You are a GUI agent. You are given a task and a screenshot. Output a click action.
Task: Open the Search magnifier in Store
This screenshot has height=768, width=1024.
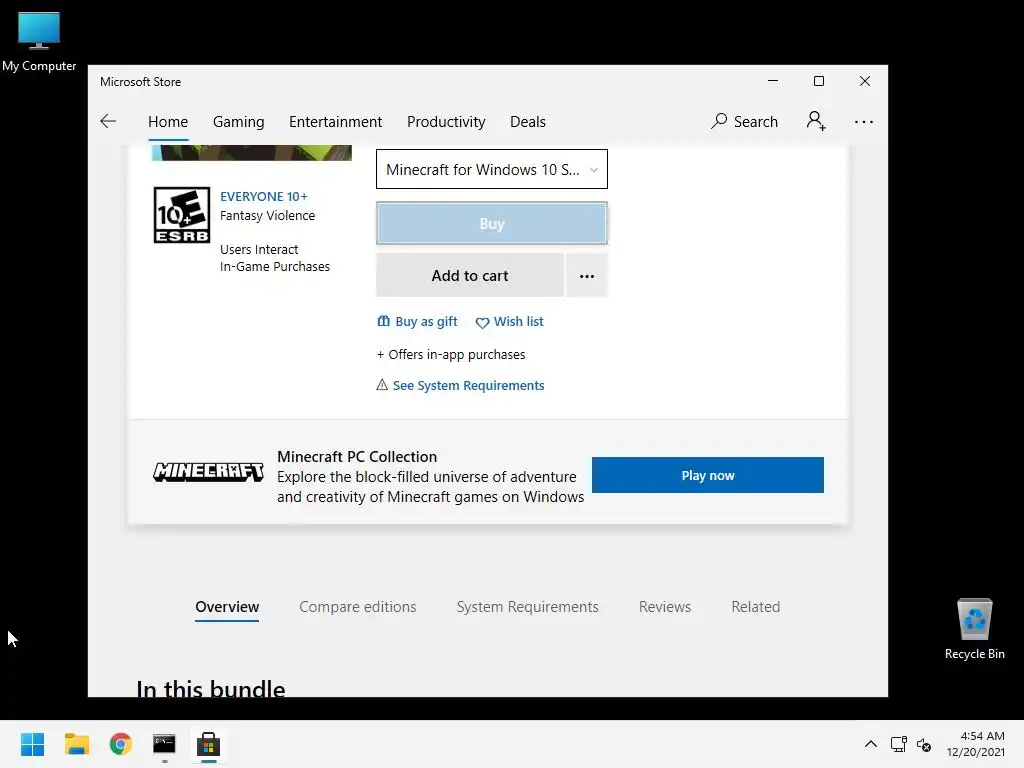[x=744, y=121]
